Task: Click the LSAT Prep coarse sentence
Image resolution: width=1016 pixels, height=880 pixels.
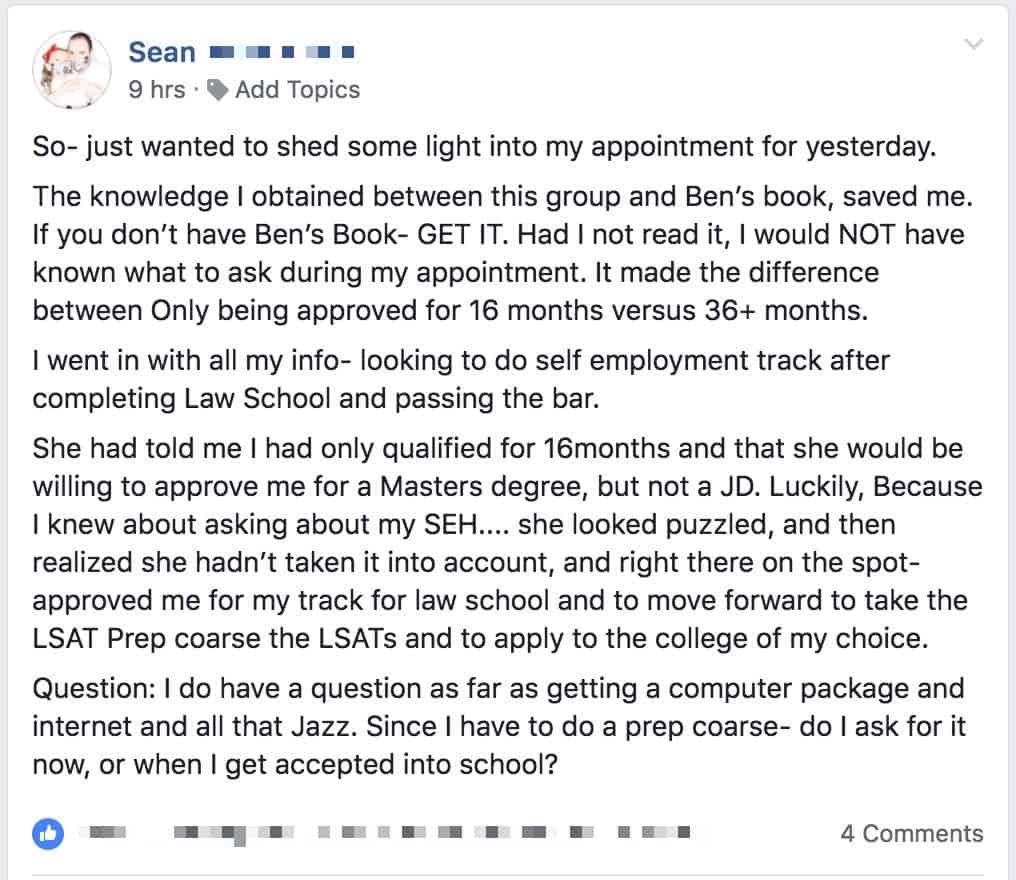Action: [480, 639]
